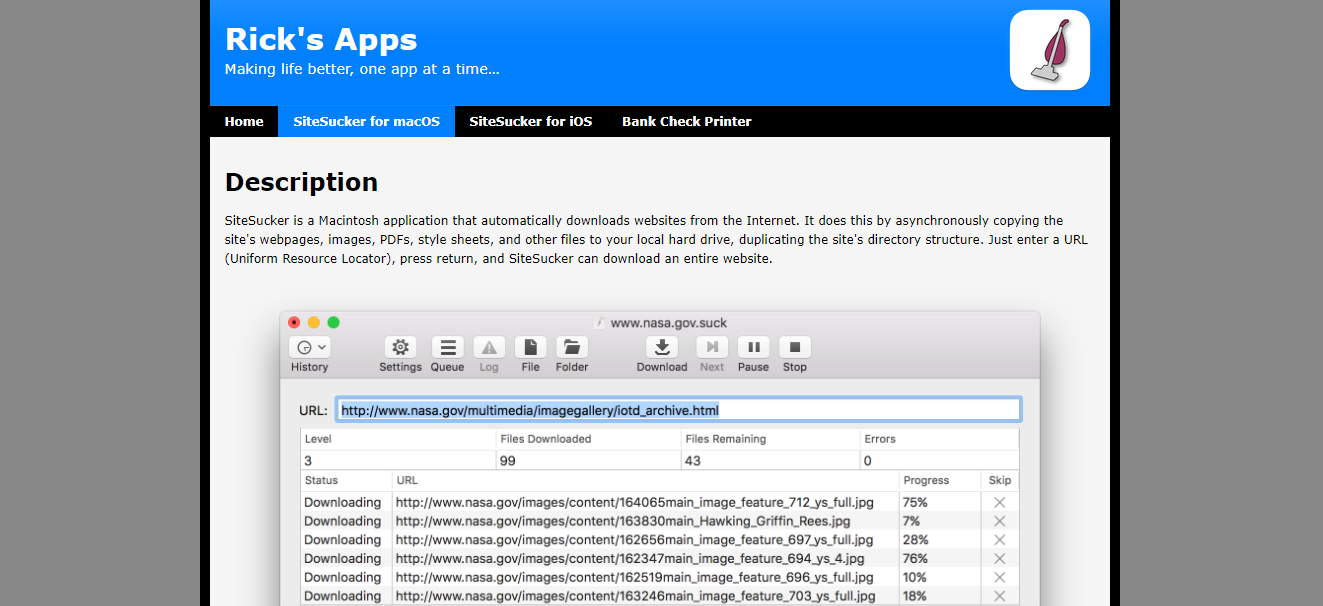Open the Settings gear icon

pyautogui.click(x=400, y=347)
